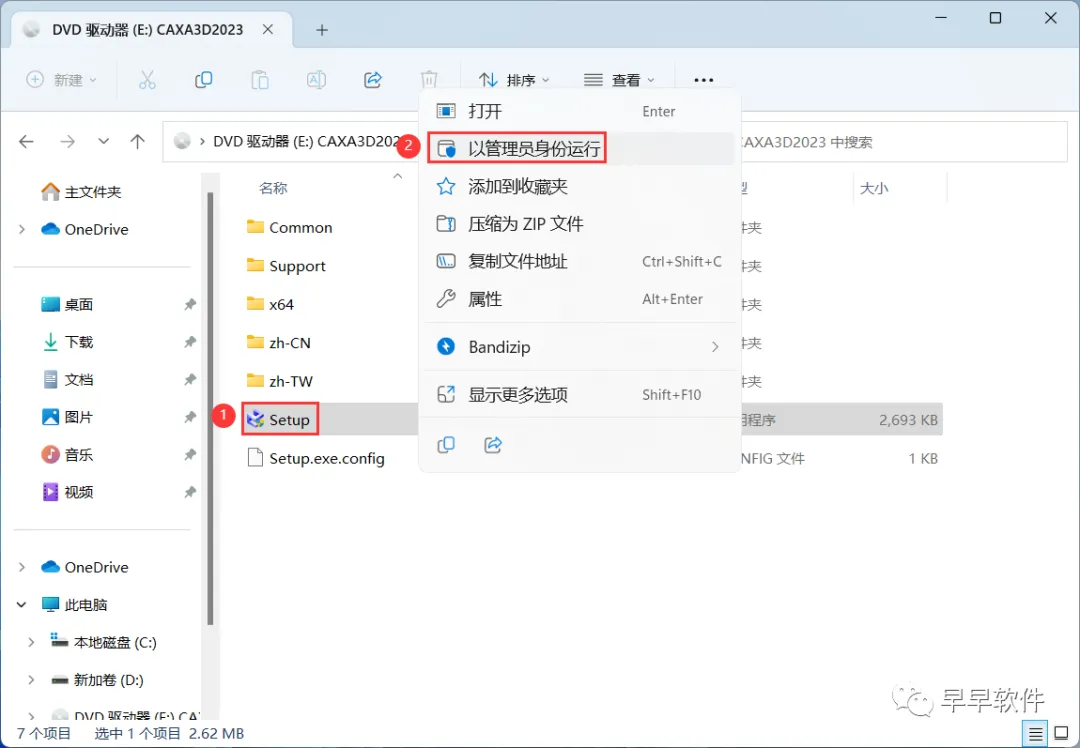Open 视频 in quick access
Image resolution: width=1080 pixels, height=748 pixels.
click(x=68, y=492)
